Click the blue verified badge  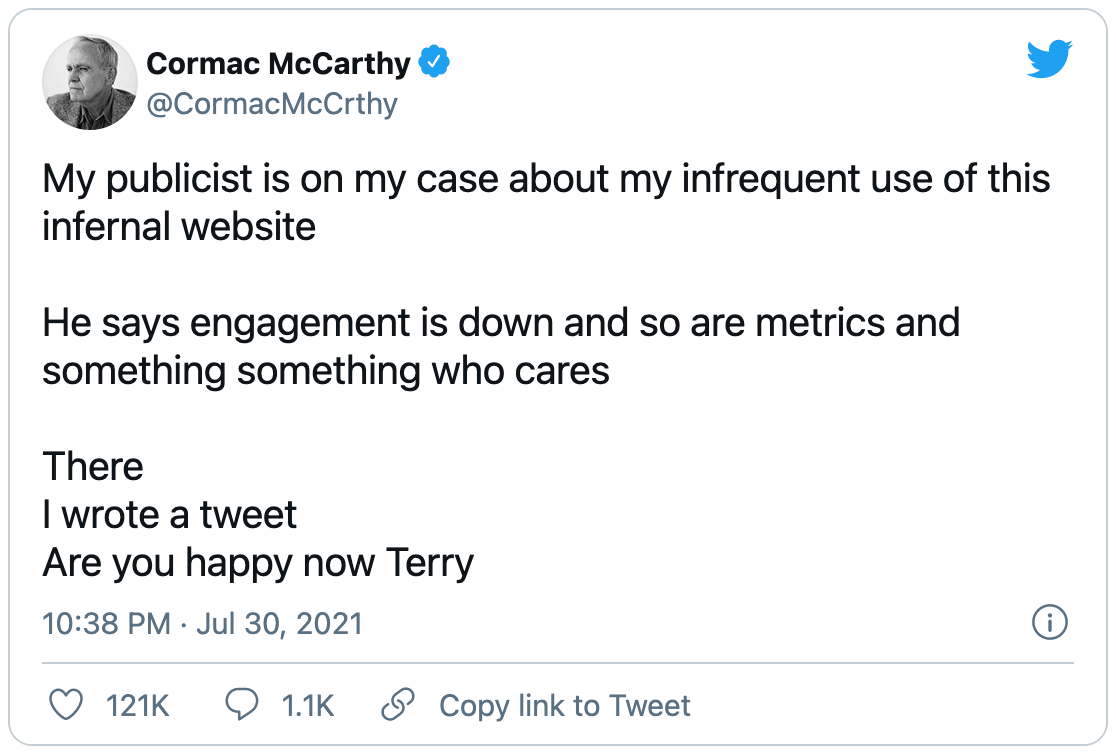click(x=433, y=61)
